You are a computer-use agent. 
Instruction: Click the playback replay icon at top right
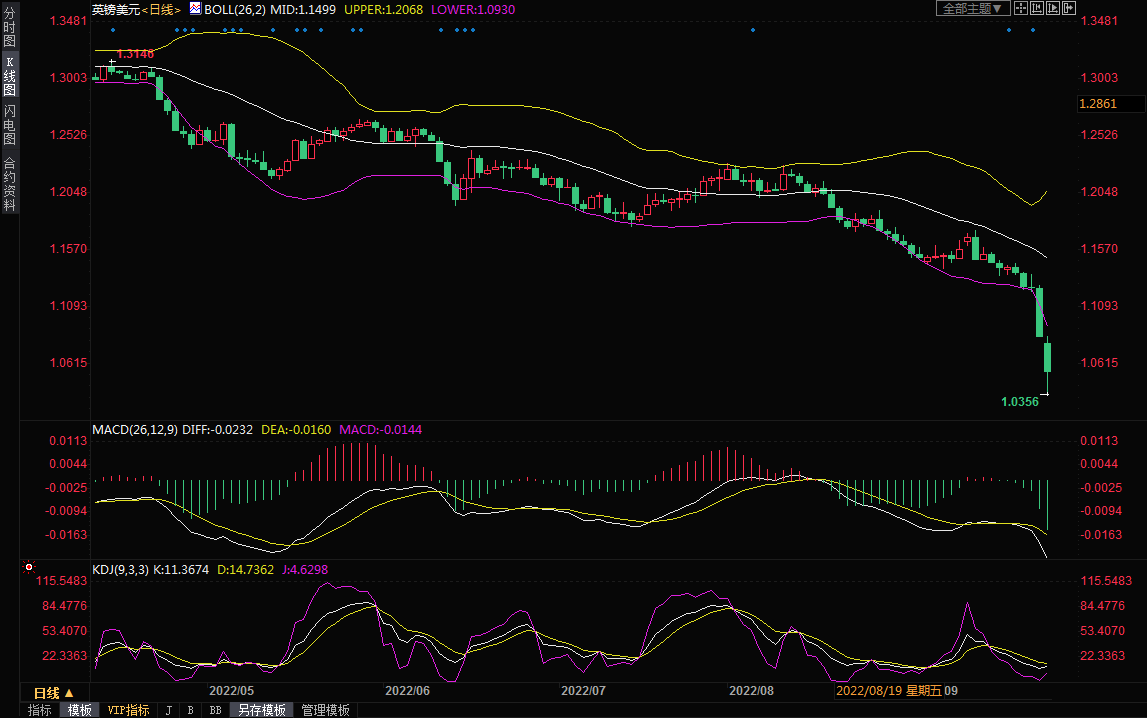click(x=1053, y=8)
